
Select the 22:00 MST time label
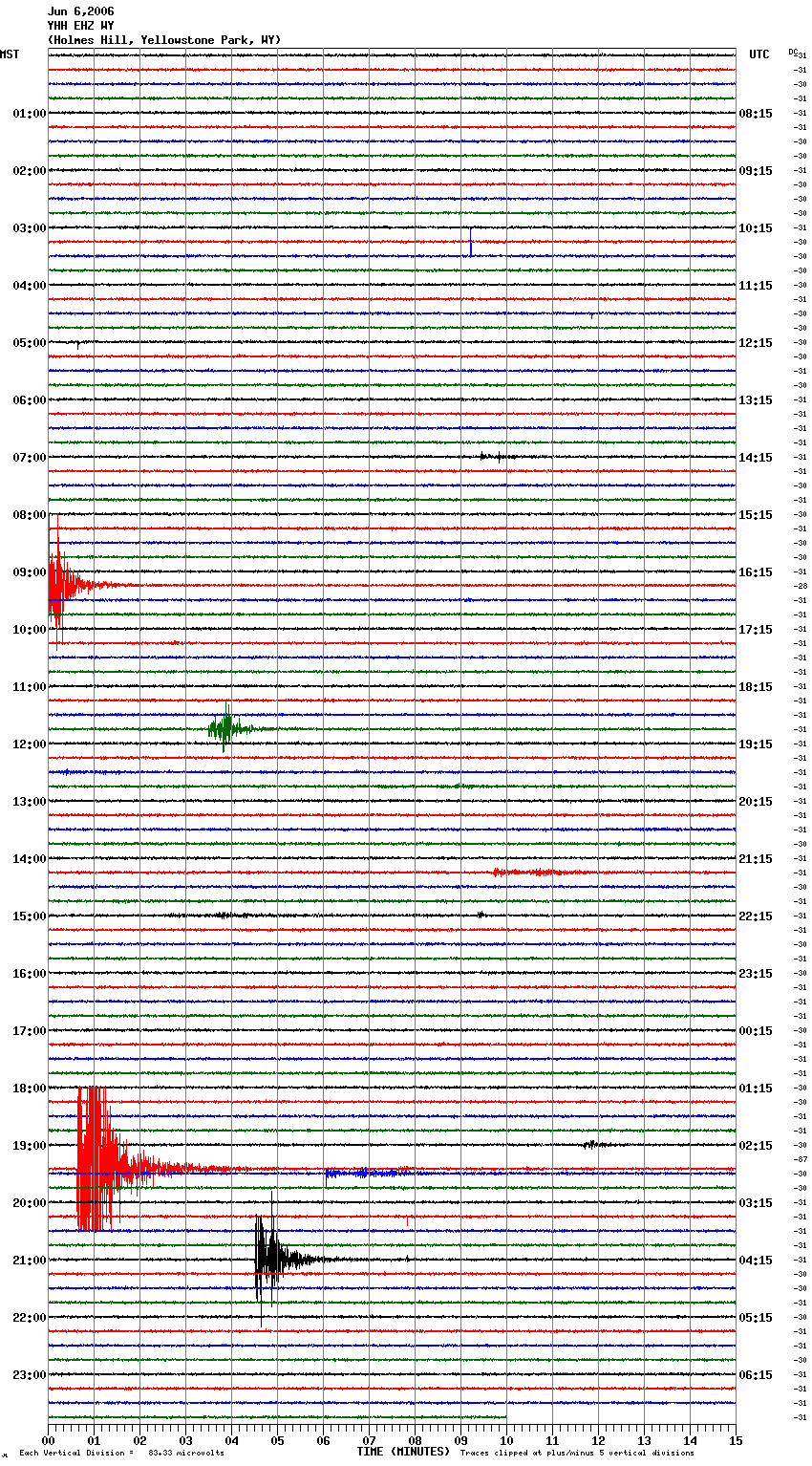click(x=29, y=1318)
